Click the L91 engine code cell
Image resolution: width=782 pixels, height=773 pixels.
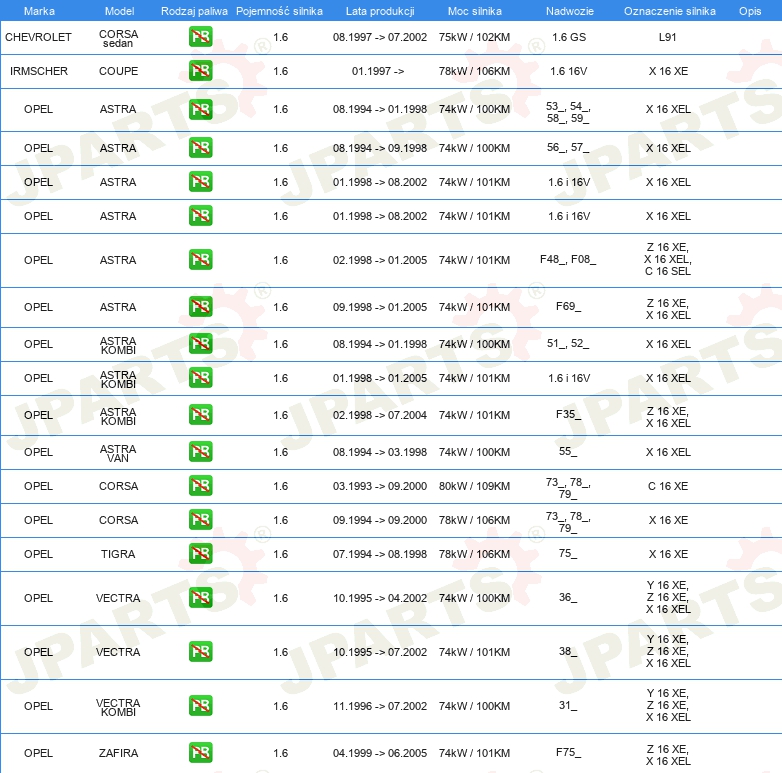[x=668, y=38]
